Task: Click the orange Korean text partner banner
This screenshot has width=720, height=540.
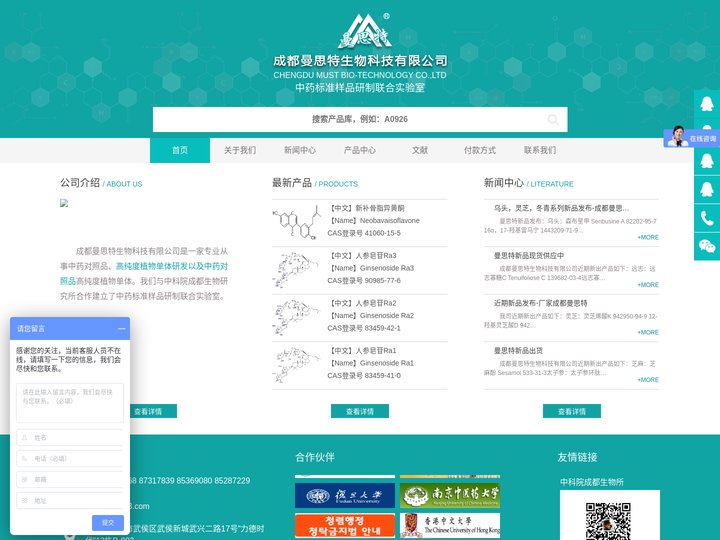Action: coord(345,526)
